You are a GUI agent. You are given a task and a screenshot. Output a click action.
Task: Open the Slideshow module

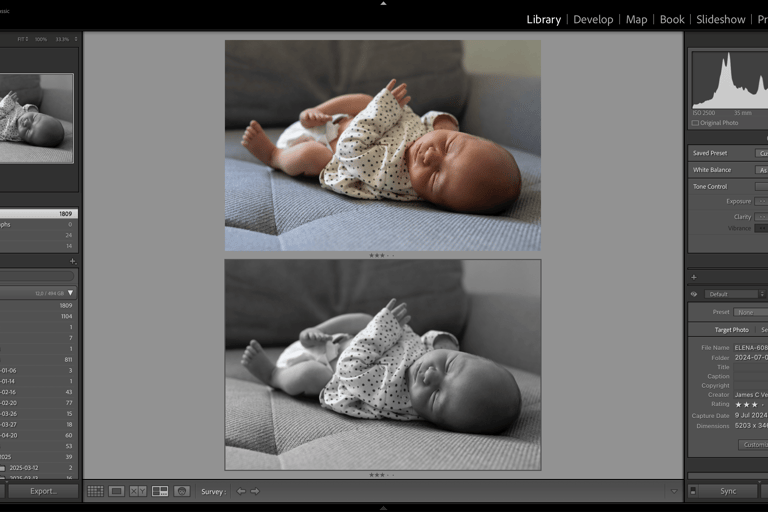point(720,20)
